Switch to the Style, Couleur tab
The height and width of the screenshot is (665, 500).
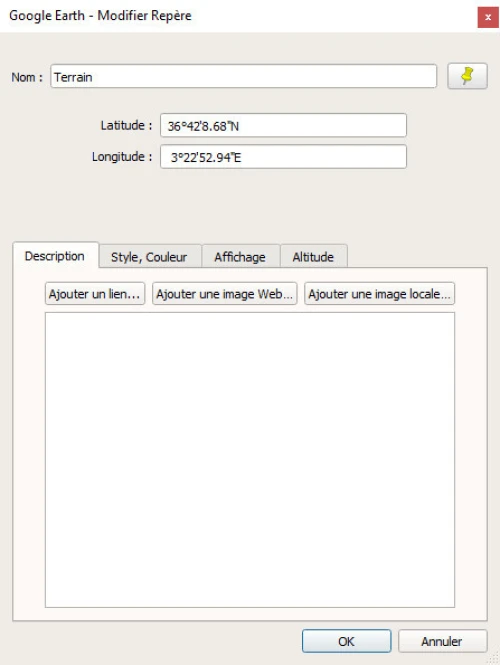(x=149, y=257)
